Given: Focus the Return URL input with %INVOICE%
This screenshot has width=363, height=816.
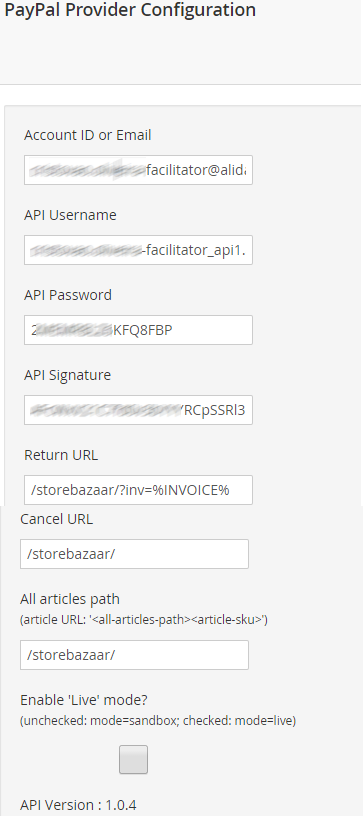Looking at the screenshot, I should coord(138,490).
